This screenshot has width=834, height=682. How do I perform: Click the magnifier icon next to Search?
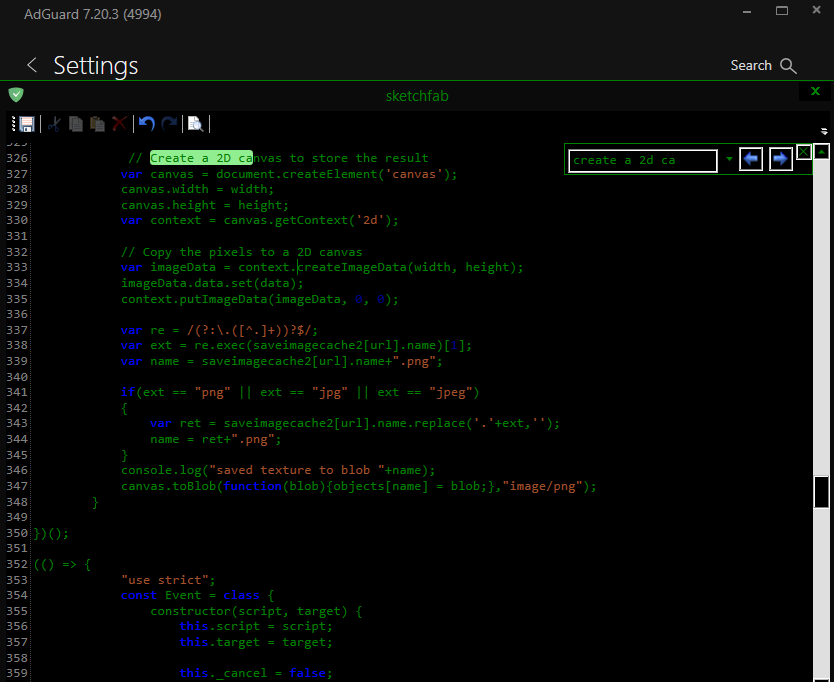click(x=788, y=66)
